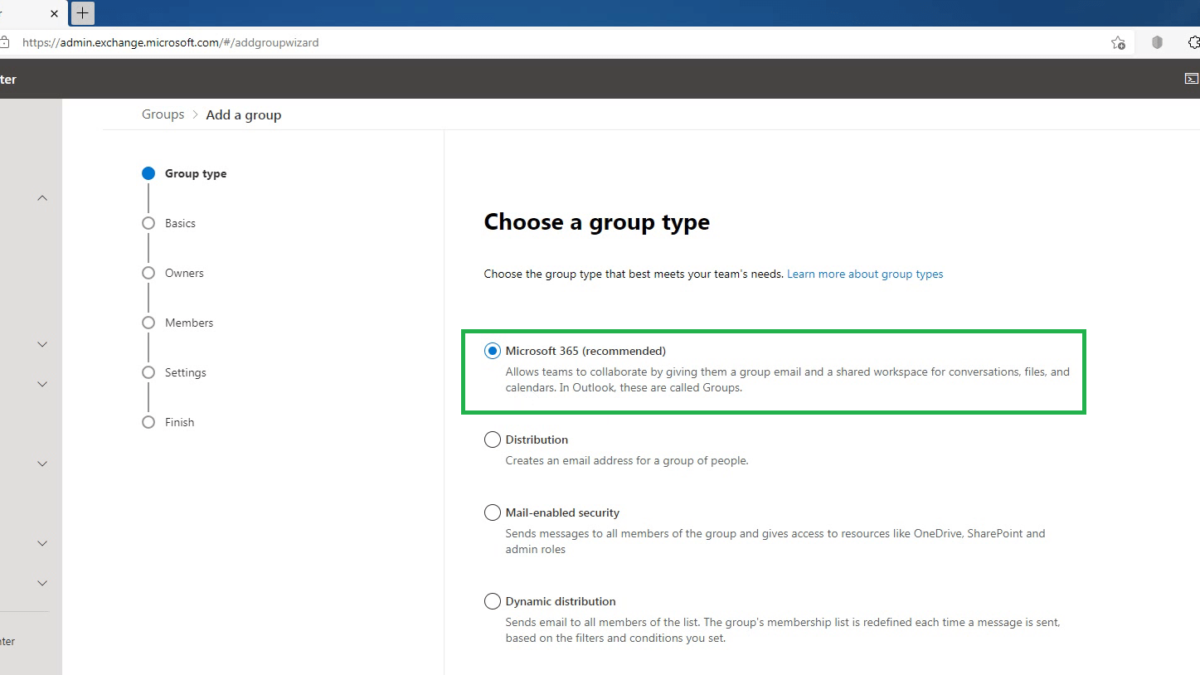Open a new browser tab
The image size is (1200, 675).
pos(83,13)
